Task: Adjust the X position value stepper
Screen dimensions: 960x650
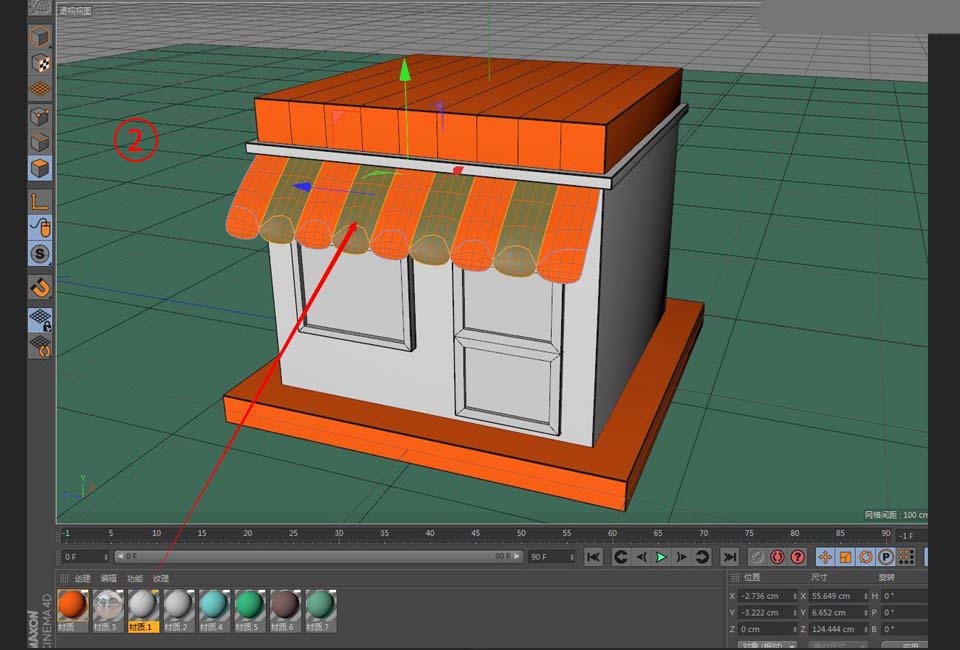Action: tap(795, 596)
